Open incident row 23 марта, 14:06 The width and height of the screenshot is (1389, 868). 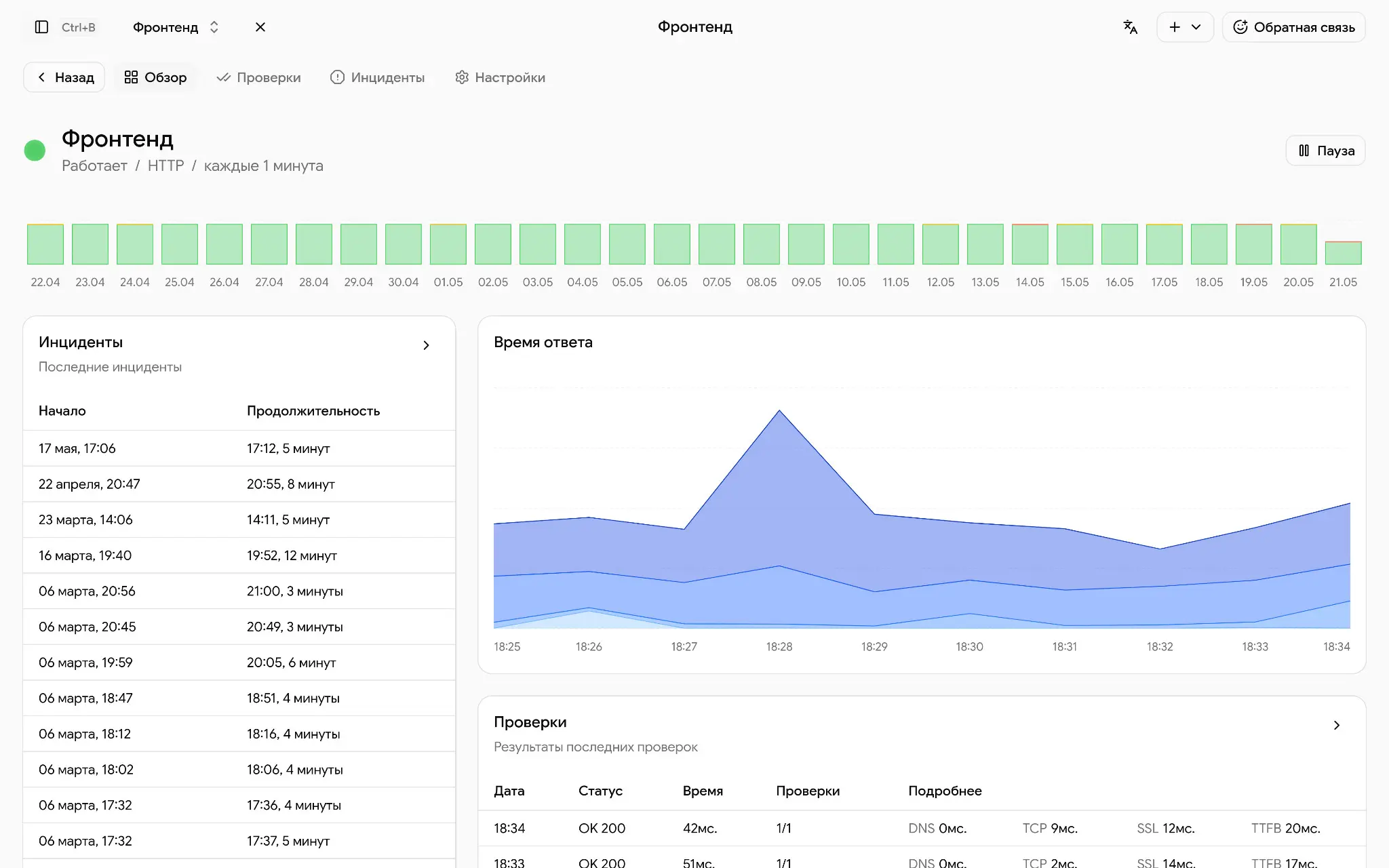[239, 519]
